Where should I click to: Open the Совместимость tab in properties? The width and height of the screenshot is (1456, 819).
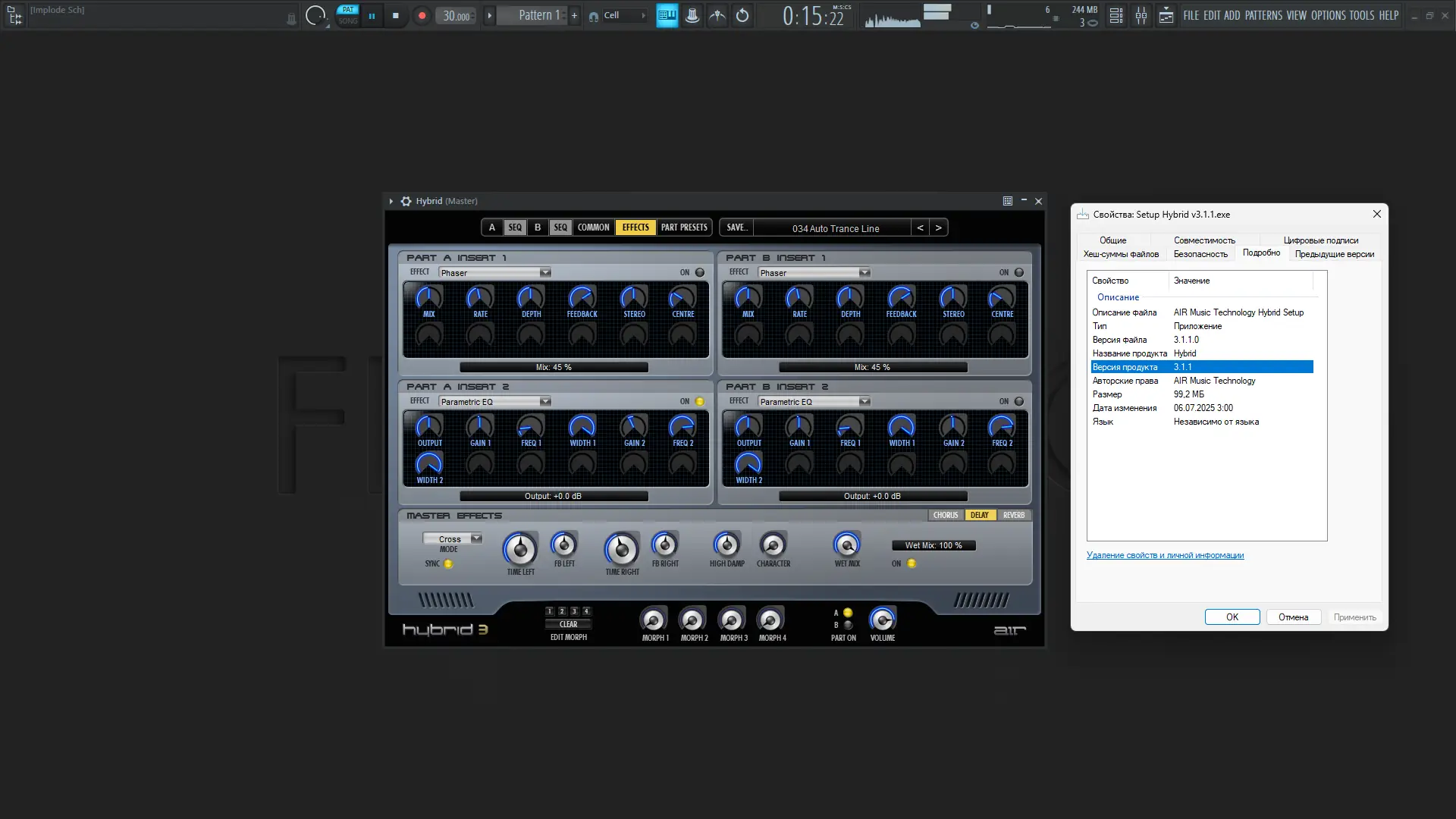click(x=1204, y=240)
